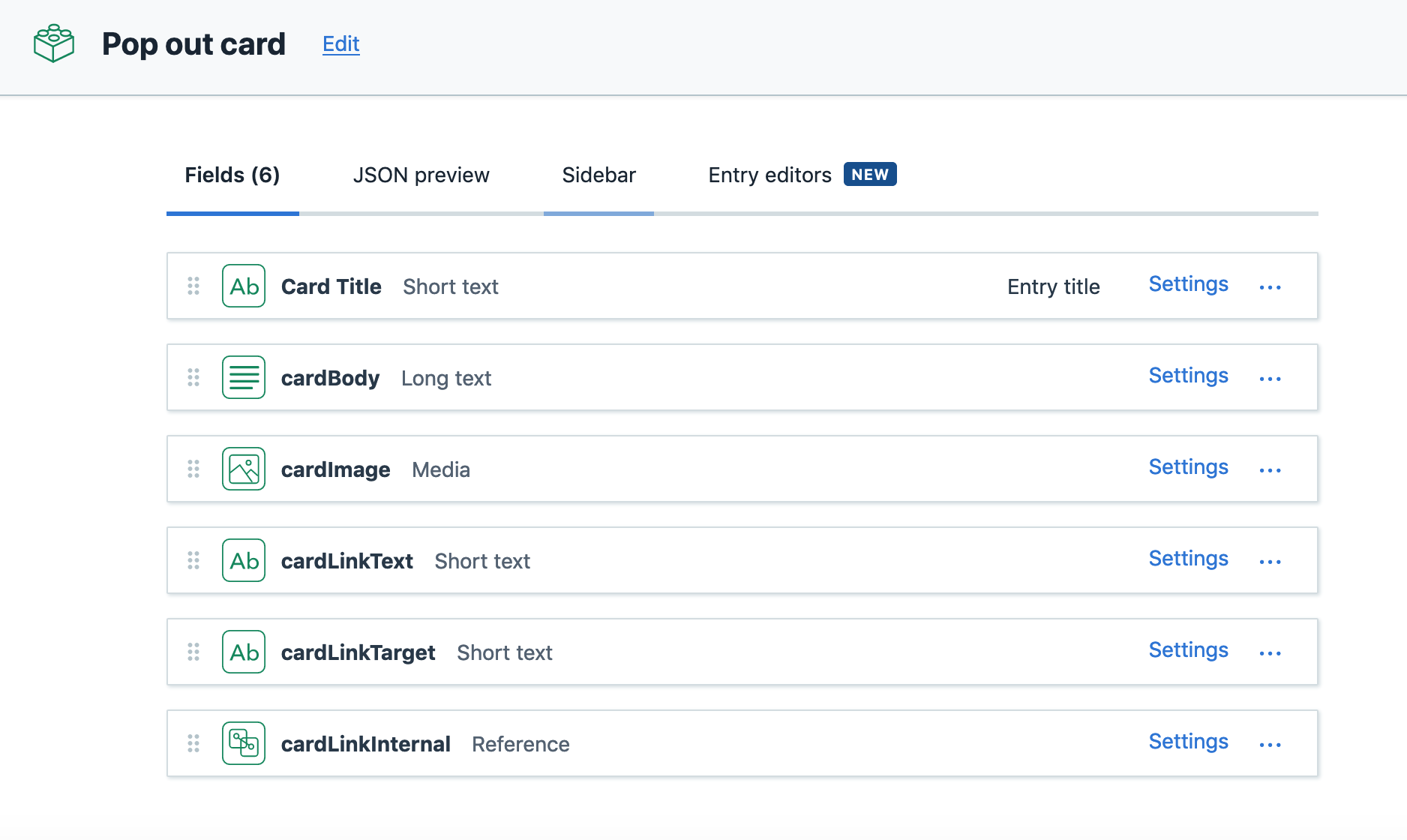Image resolution: width=1407 pixels, height=840 pixels.
Task: Click the cardBody long text icon
Action: [244, 377]
